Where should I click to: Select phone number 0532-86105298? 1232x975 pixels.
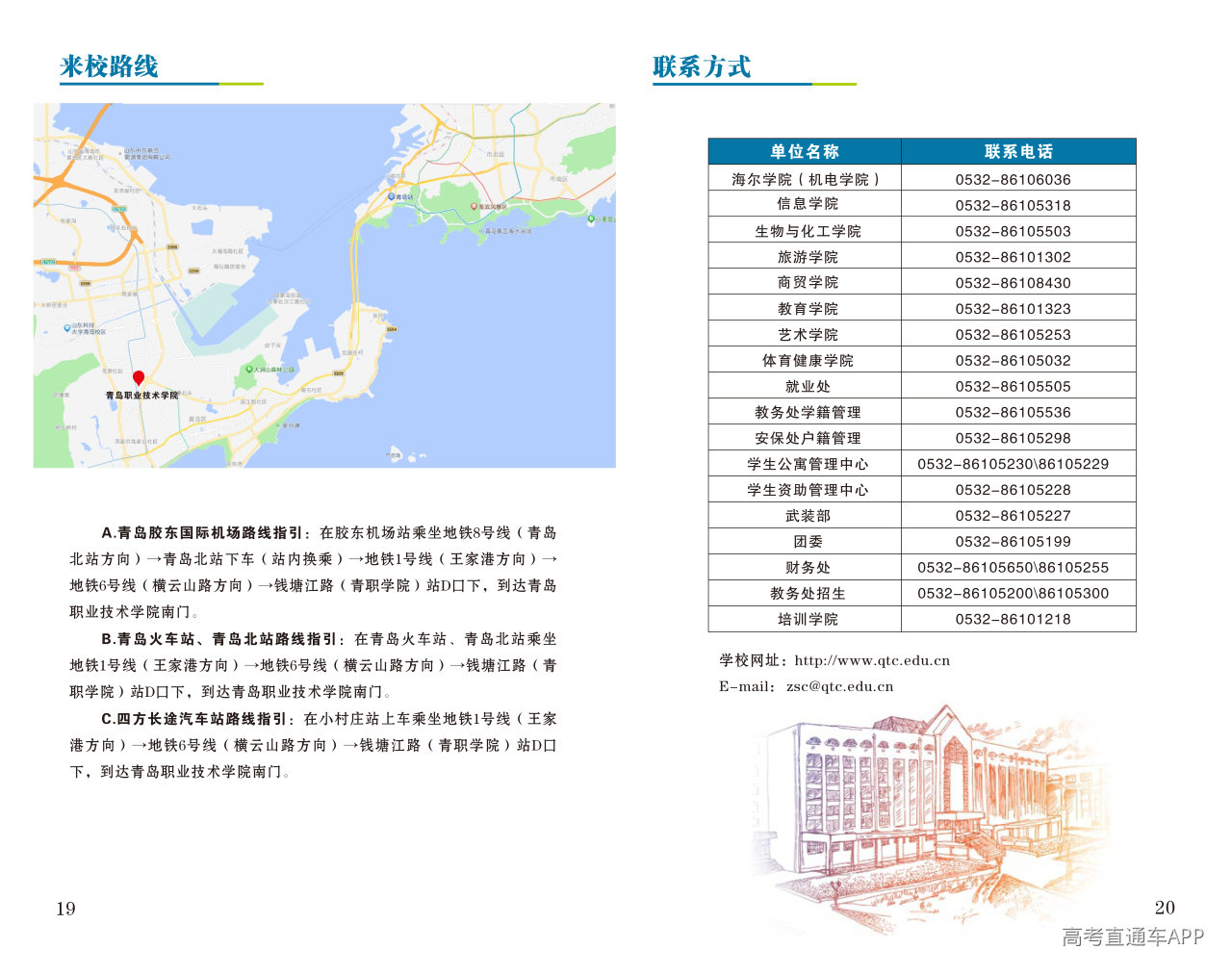pos(1013,438)
